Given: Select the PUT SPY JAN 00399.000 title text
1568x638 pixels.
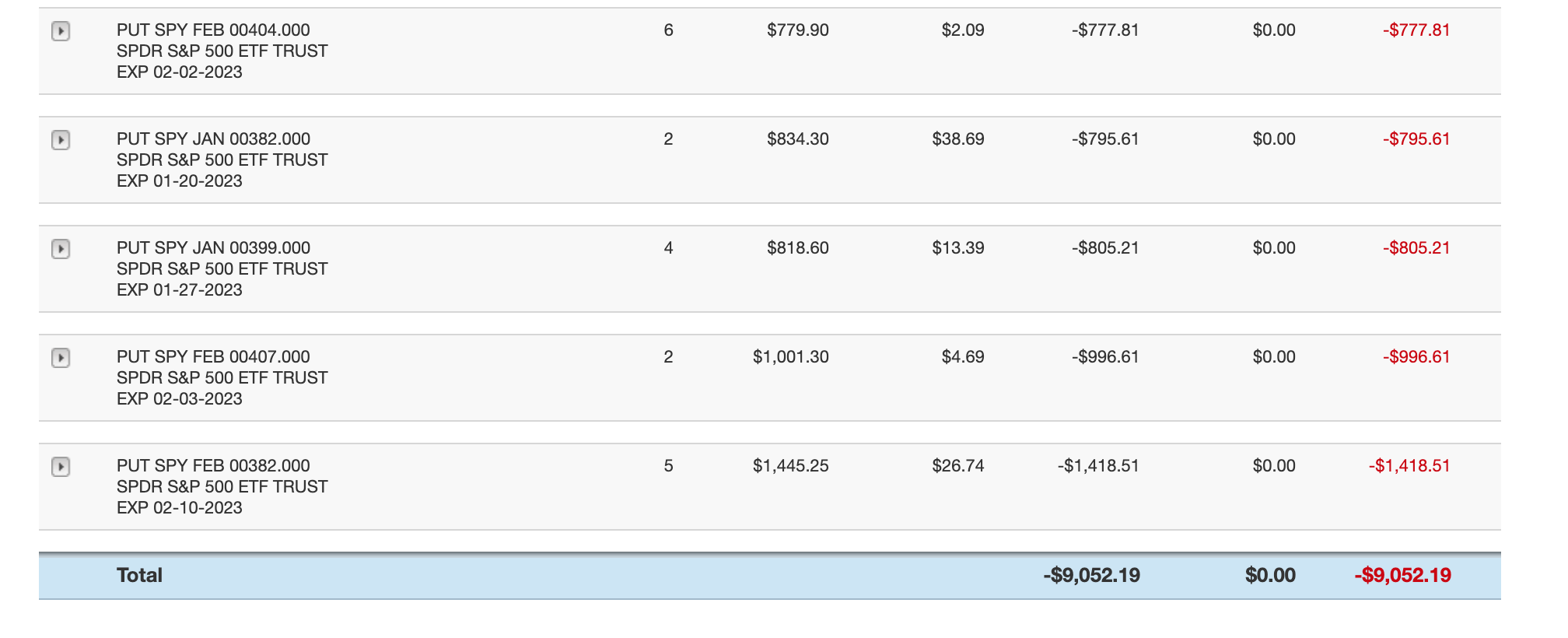Looking at the screenshot, I should [213, 248].
